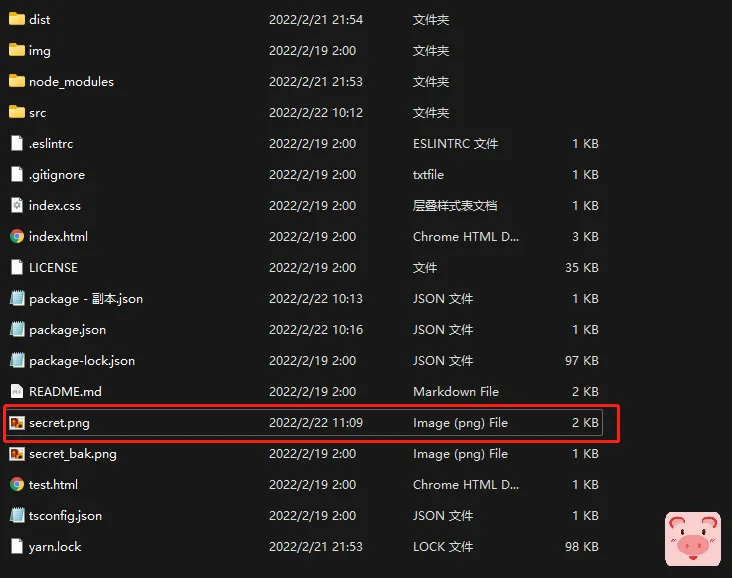Viewport: 732px width, 578px height.
Task: Click the date 2022/2/21 21:54 of dist
Action: 316,20
